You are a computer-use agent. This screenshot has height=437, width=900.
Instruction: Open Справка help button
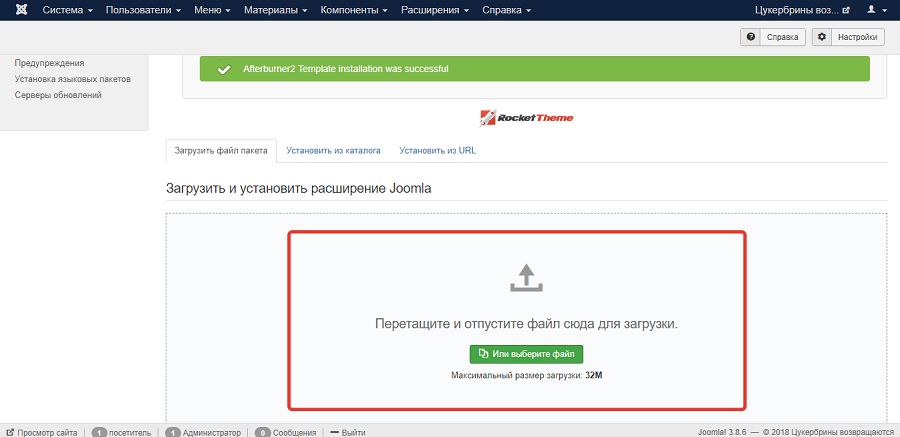(773, 37)
